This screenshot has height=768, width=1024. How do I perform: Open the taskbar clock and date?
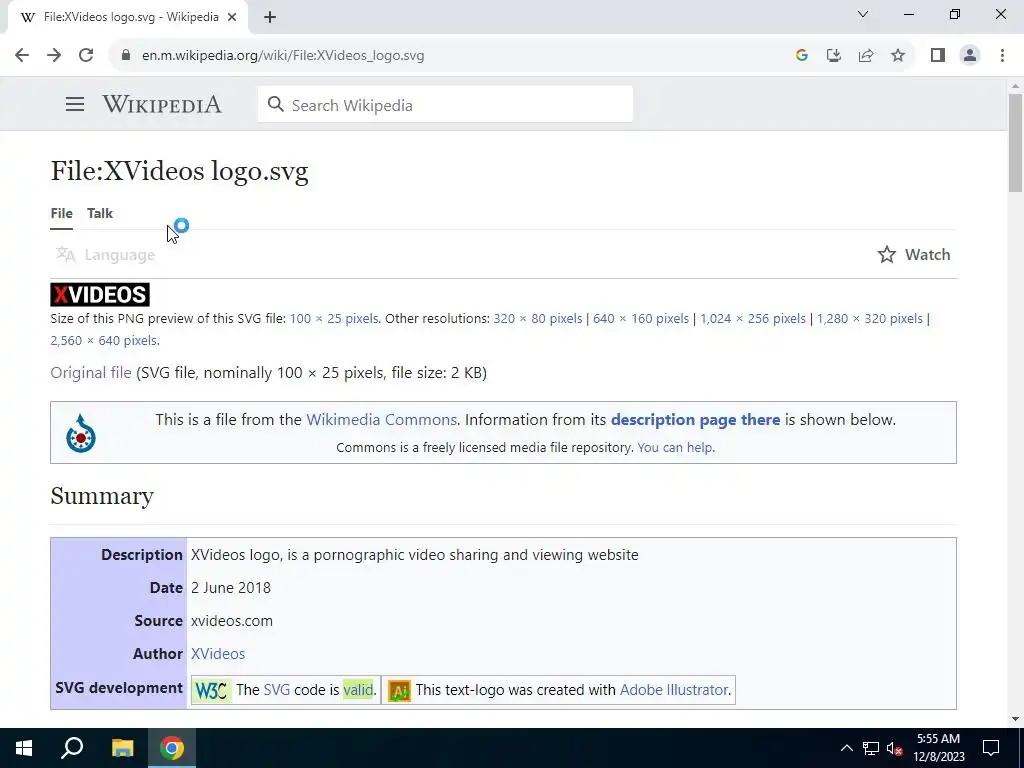coord(938,748)
